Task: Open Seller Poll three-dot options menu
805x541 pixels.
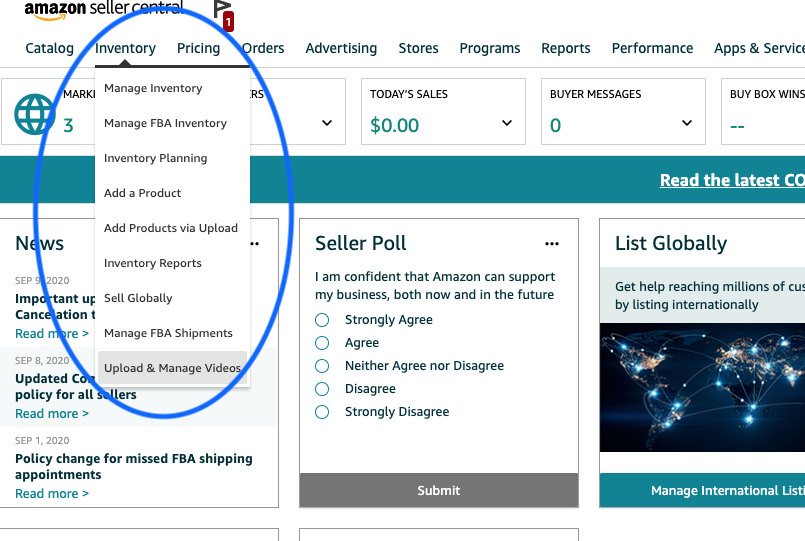Action: pyautogui.click(x=552, y=243)
